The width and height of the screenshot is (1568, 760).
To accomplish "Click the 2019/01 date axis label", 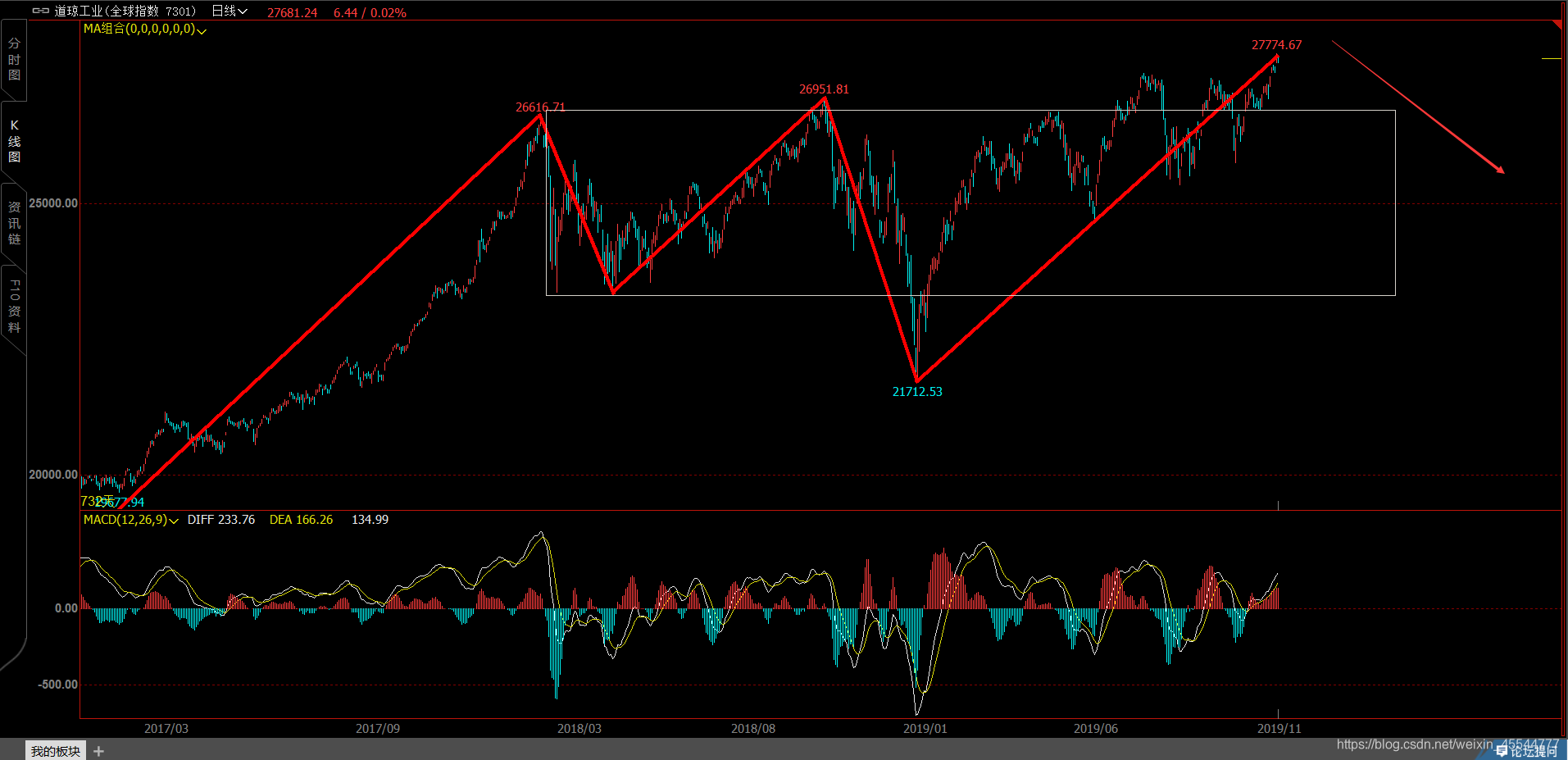I will click(x=925, y=729).
